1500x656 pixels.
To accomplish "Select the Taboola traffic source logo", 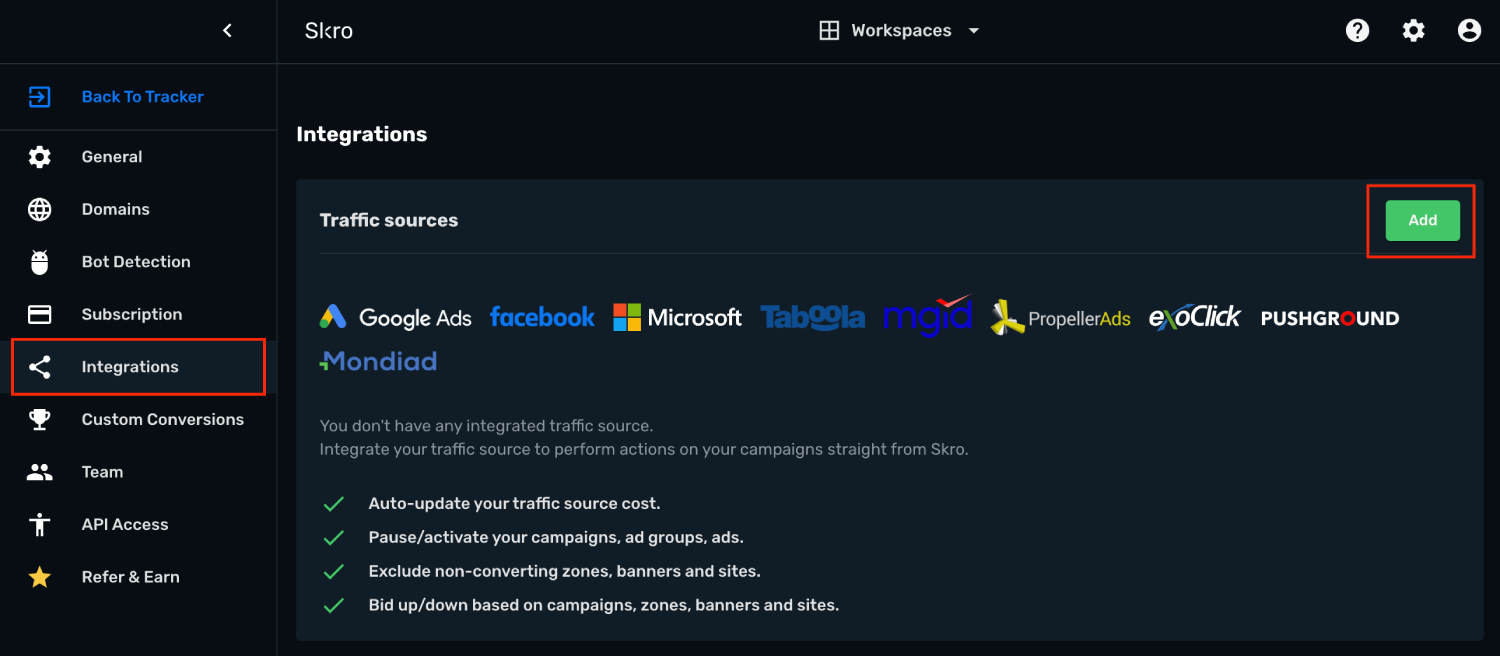I will (812, 317).
